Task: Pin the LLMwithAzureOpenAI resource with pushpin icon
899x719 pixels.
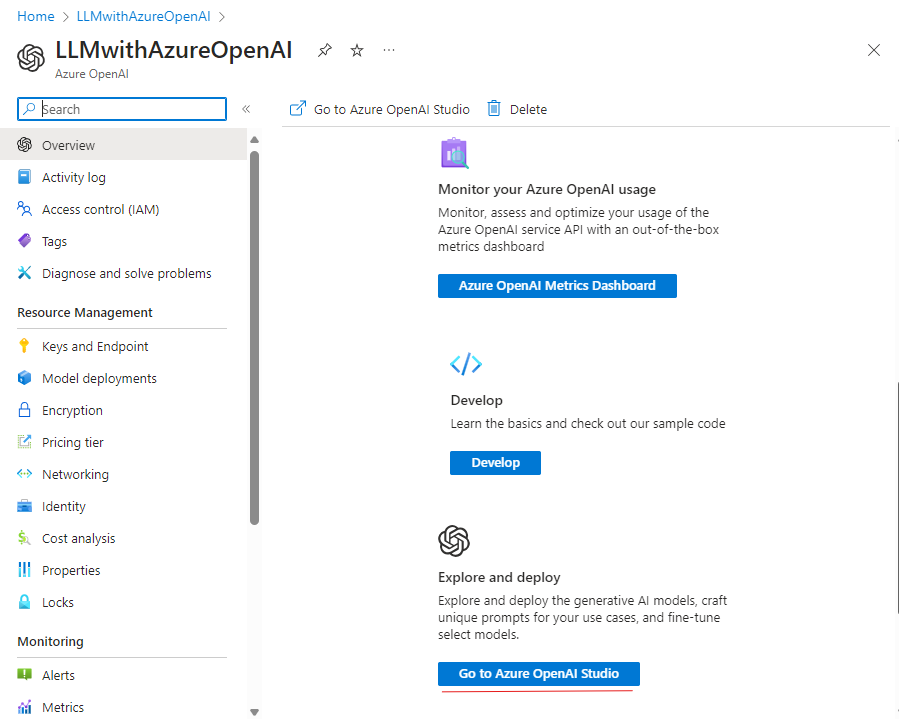Action: pyautogui.click(x=325, y=50)
